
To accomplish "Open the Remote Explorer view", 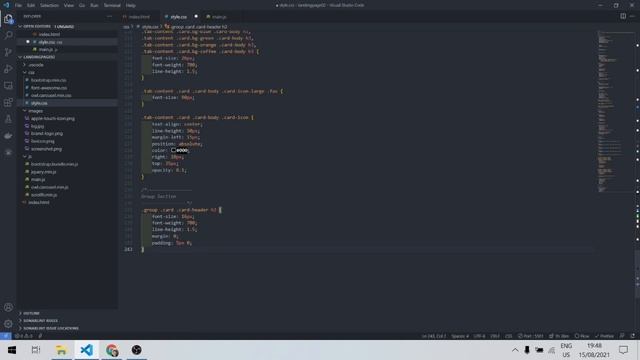I will 8,86.
